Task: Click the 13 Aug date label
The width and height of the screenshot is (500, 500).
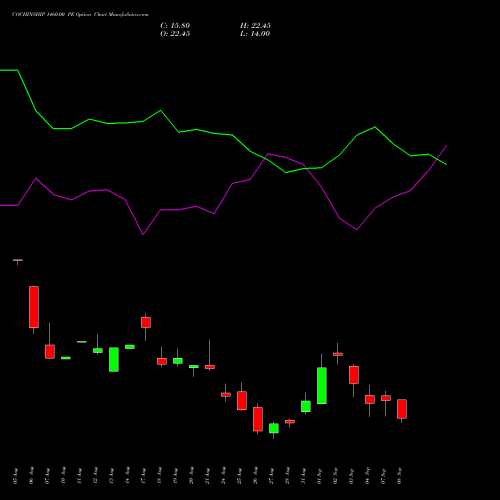Action: (111, 476)
